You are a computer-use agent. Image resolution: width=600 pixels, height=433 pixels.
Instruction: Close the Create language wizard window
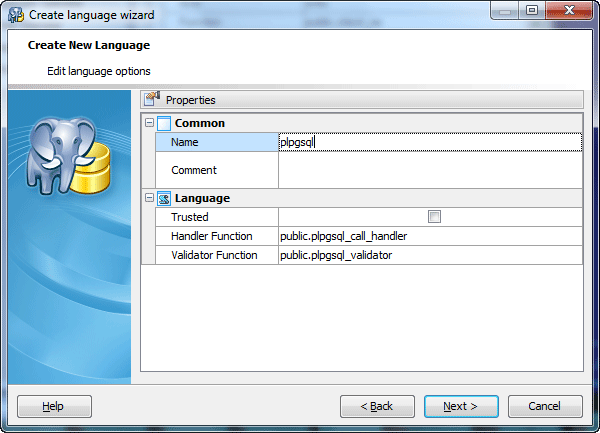(569, 12)
